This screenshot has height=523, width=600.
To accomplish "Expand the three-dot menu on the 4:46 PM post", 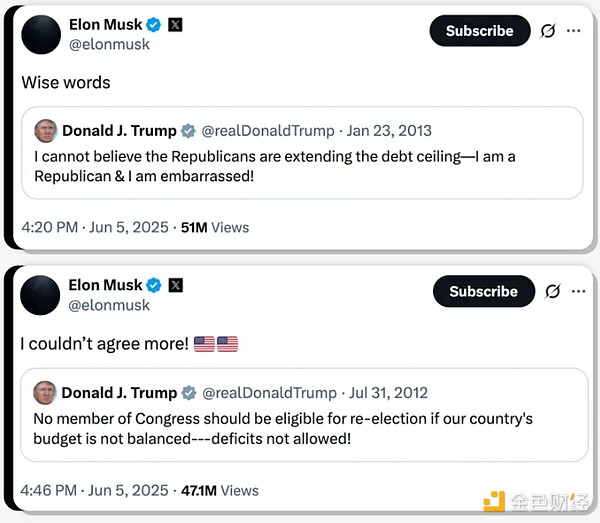I will (576, 291).
